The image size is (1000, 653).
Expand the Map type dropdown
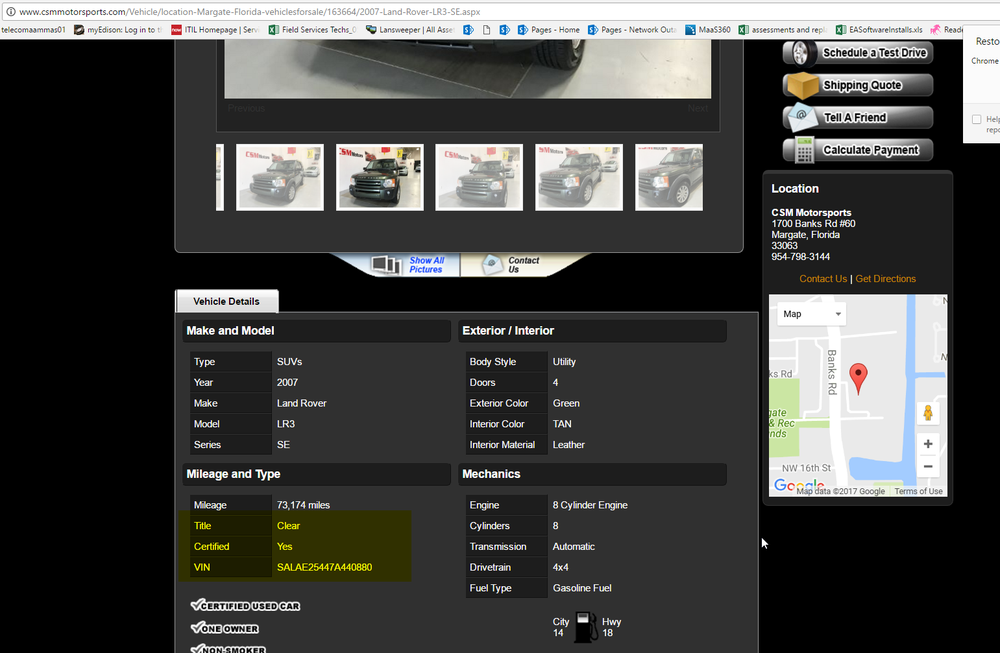click(811, 314)
